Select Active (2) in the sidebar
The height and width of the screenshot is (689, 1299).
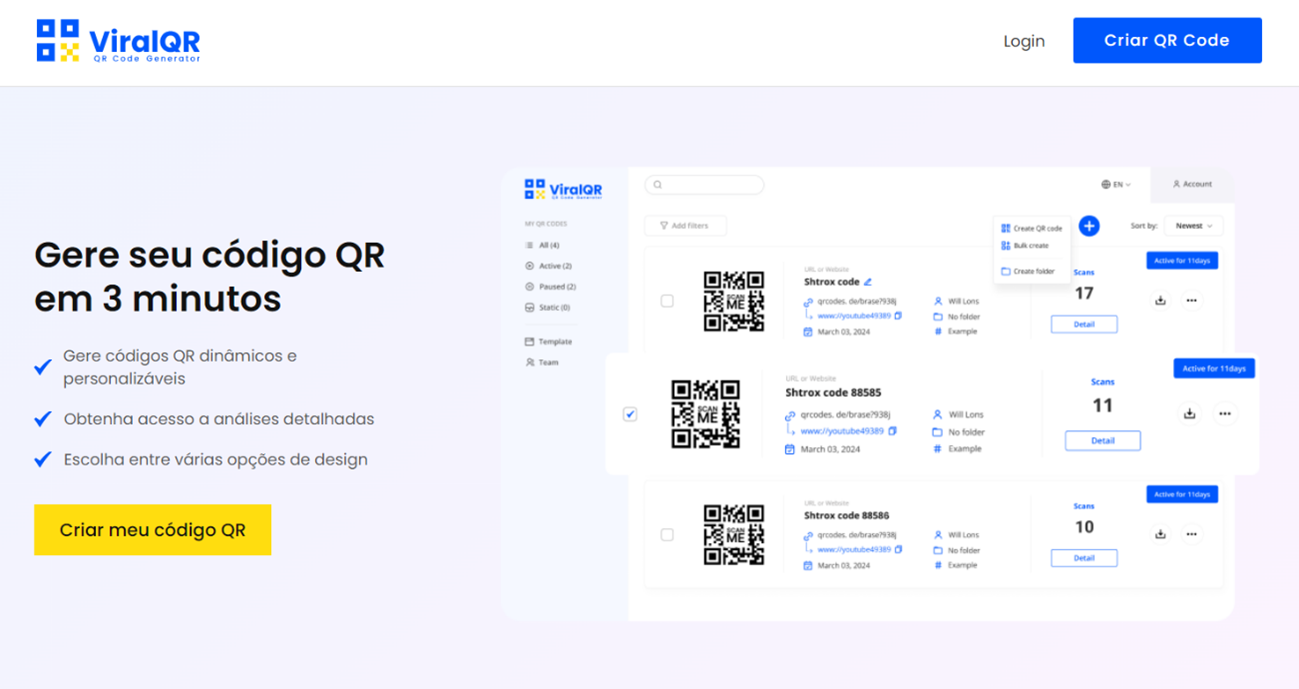click(548, 266)
